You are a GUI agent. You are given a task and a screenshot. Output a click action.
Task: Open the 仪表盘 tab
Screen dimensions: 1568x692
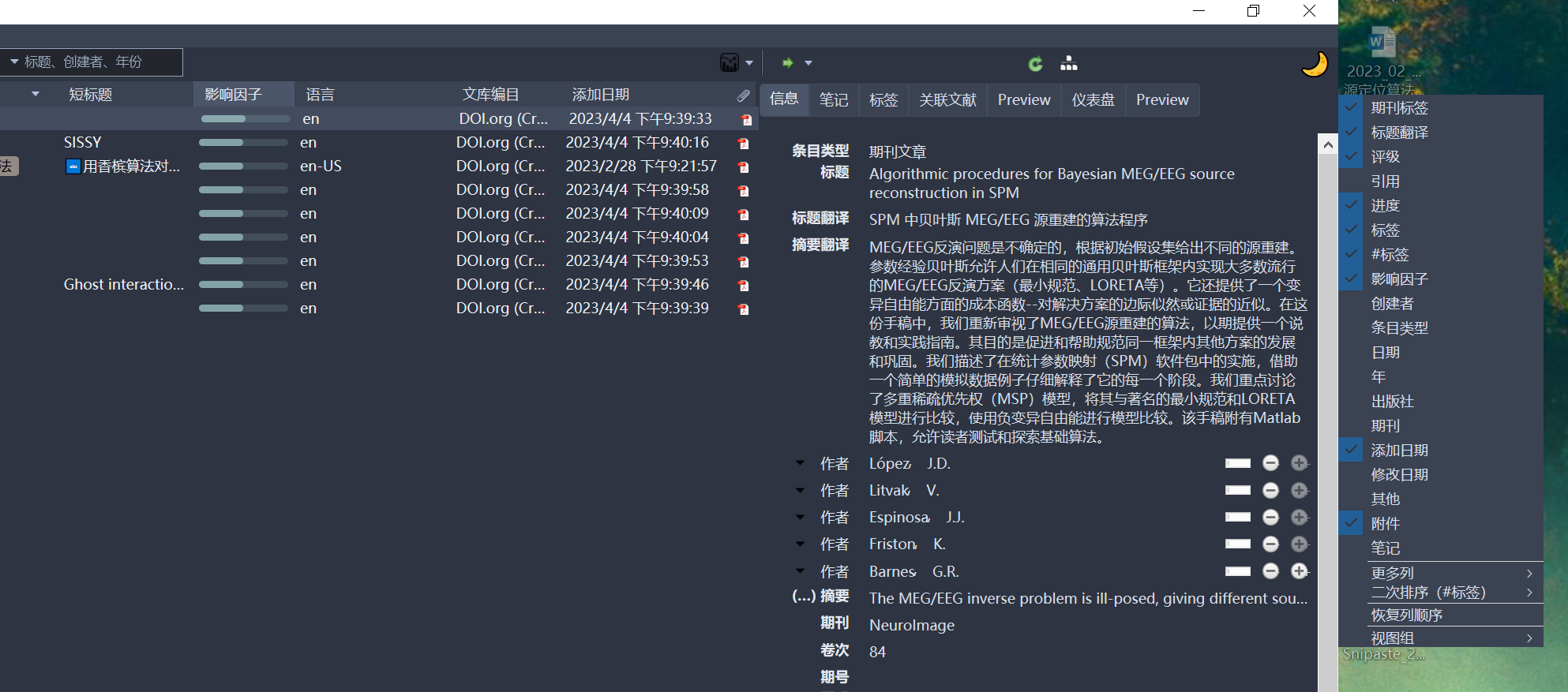pos(1093,100)
